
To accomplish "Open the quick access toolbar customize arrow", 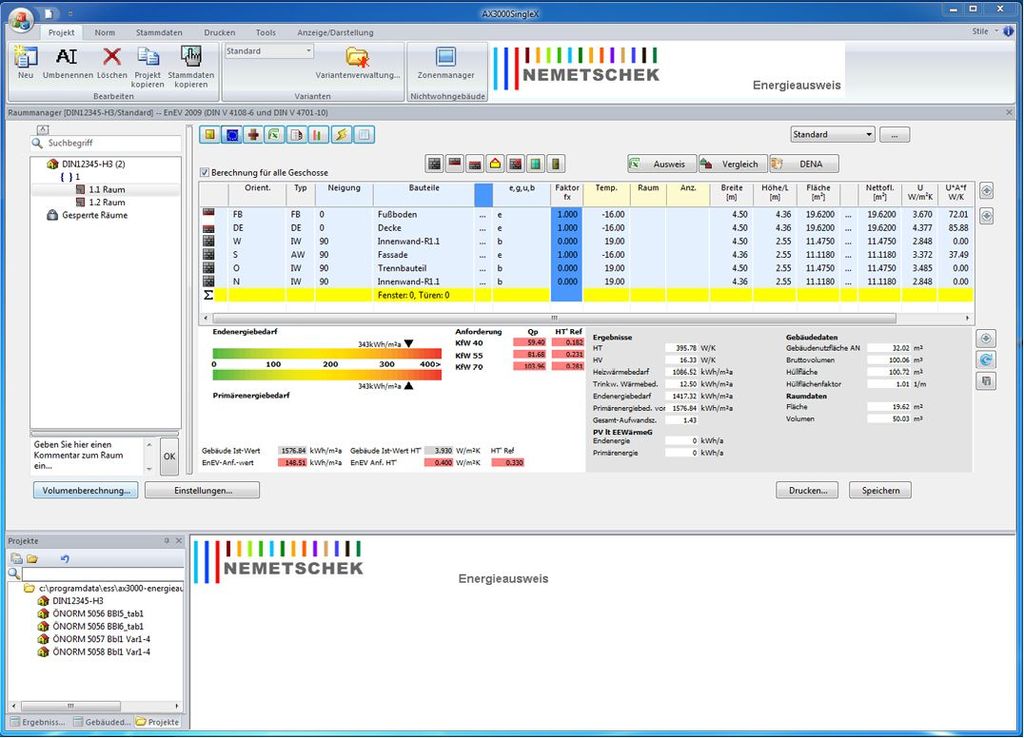I will 70,13.
